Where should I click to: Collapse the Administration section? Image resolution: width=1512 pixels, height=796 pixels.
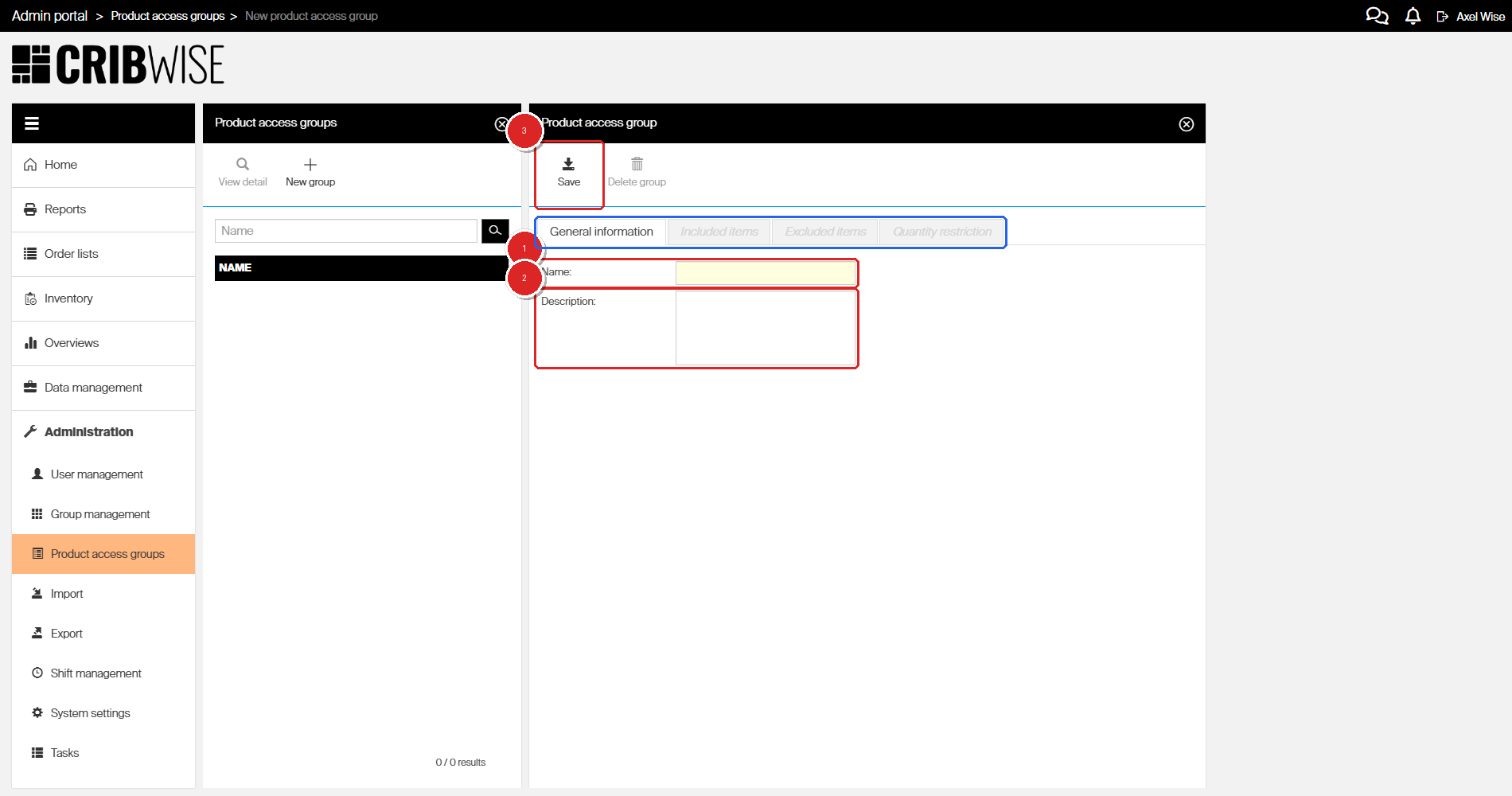pos(88,432)
